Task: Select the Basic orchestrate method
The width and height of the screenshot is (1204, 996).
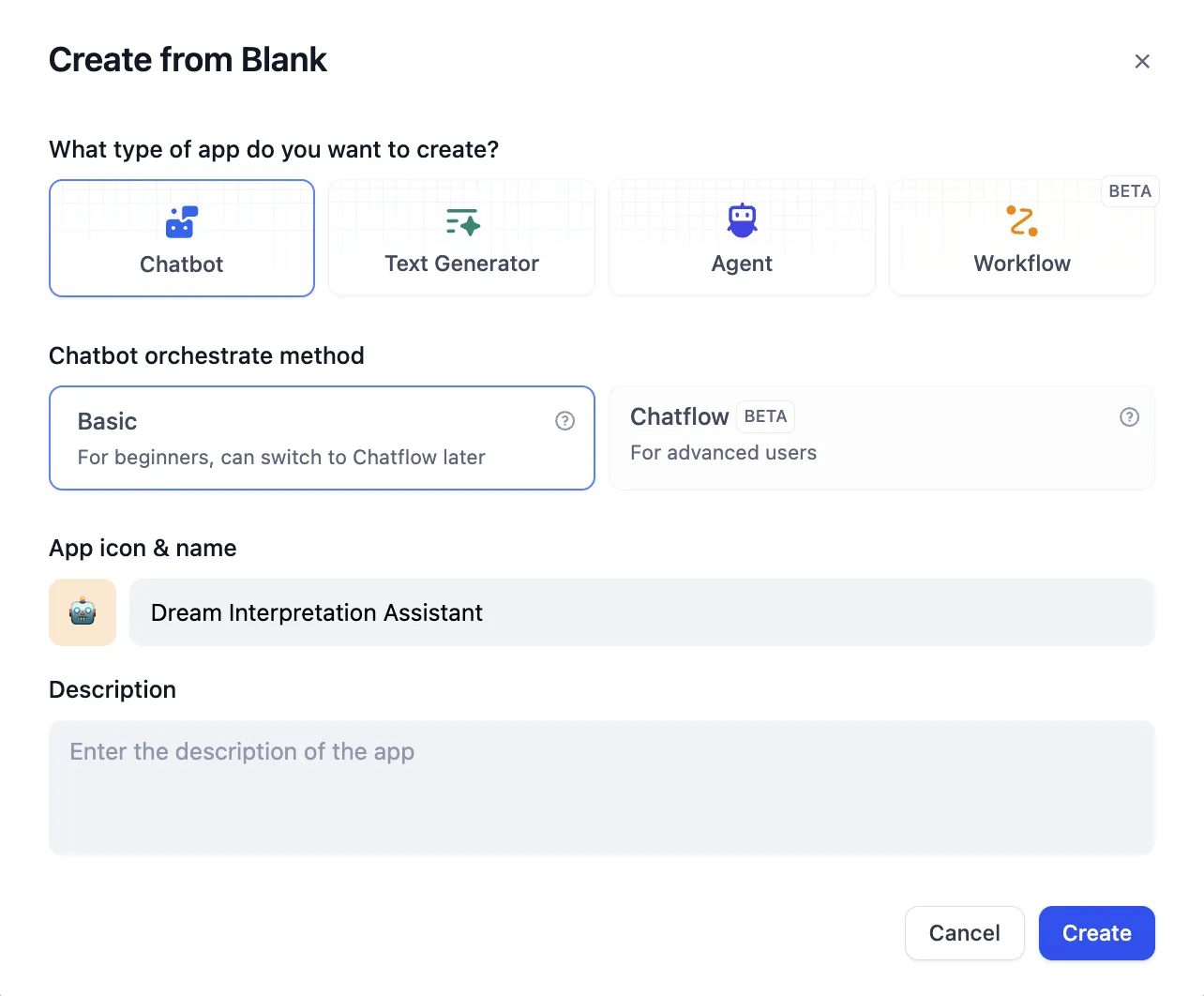Action: coord(322,438)
